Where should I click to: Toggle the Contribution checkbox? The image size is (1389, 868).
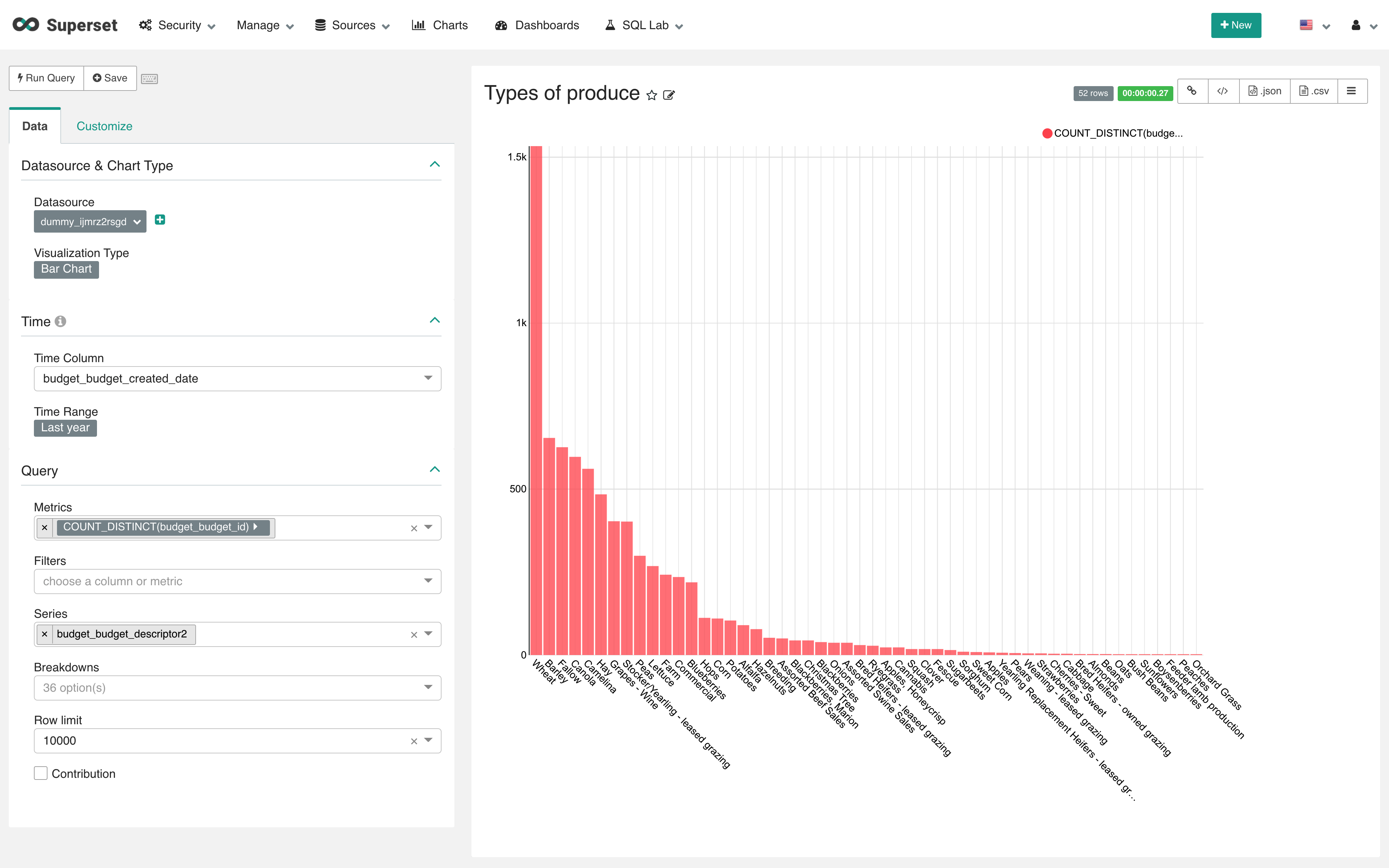[x=41, y=773]
